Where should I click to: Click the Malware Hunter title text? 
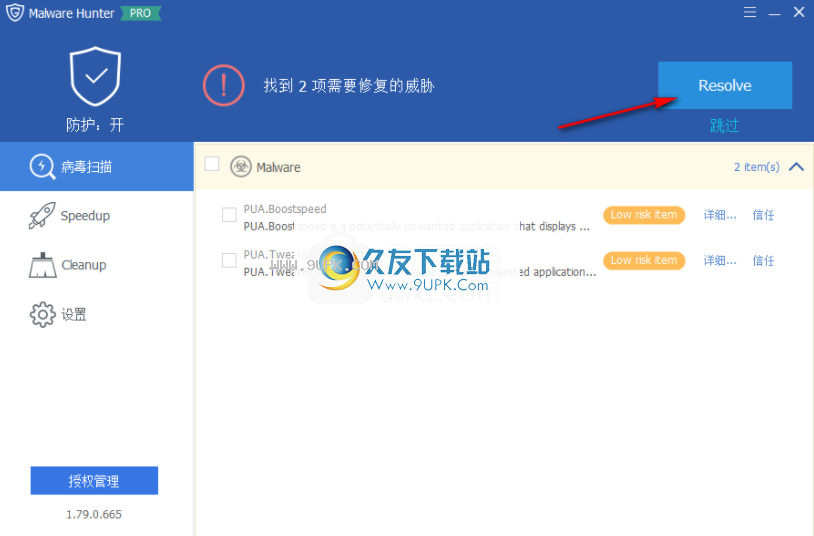(x=72, y=14)
